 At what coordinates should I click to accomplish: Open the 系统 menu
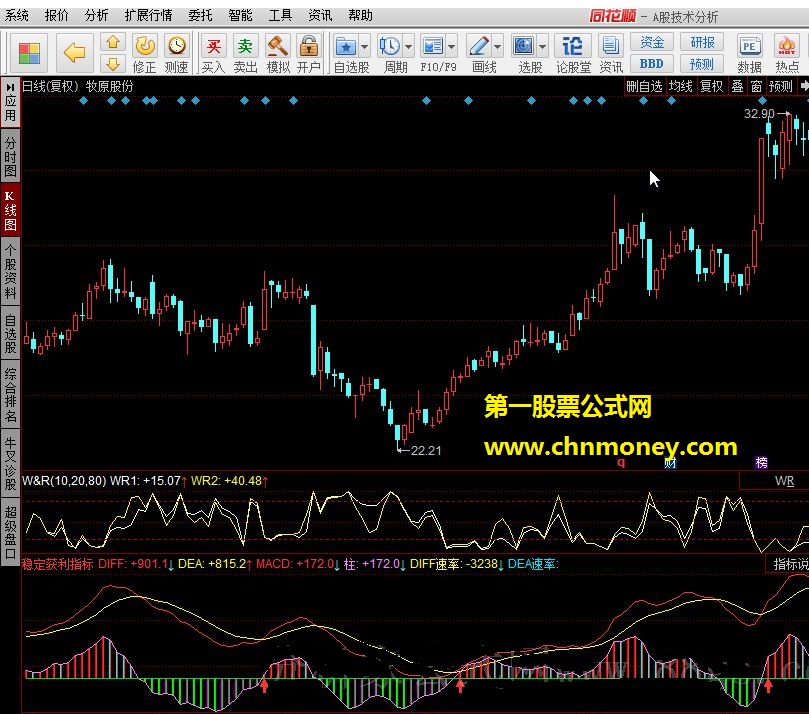(17, 15)
